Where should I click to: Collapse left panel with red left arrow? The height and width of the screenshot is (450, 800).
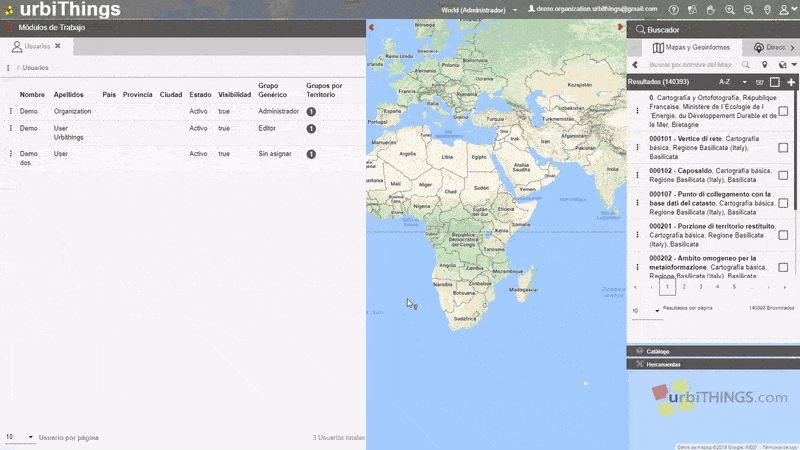pyautogui.click(x=371, y=27)
